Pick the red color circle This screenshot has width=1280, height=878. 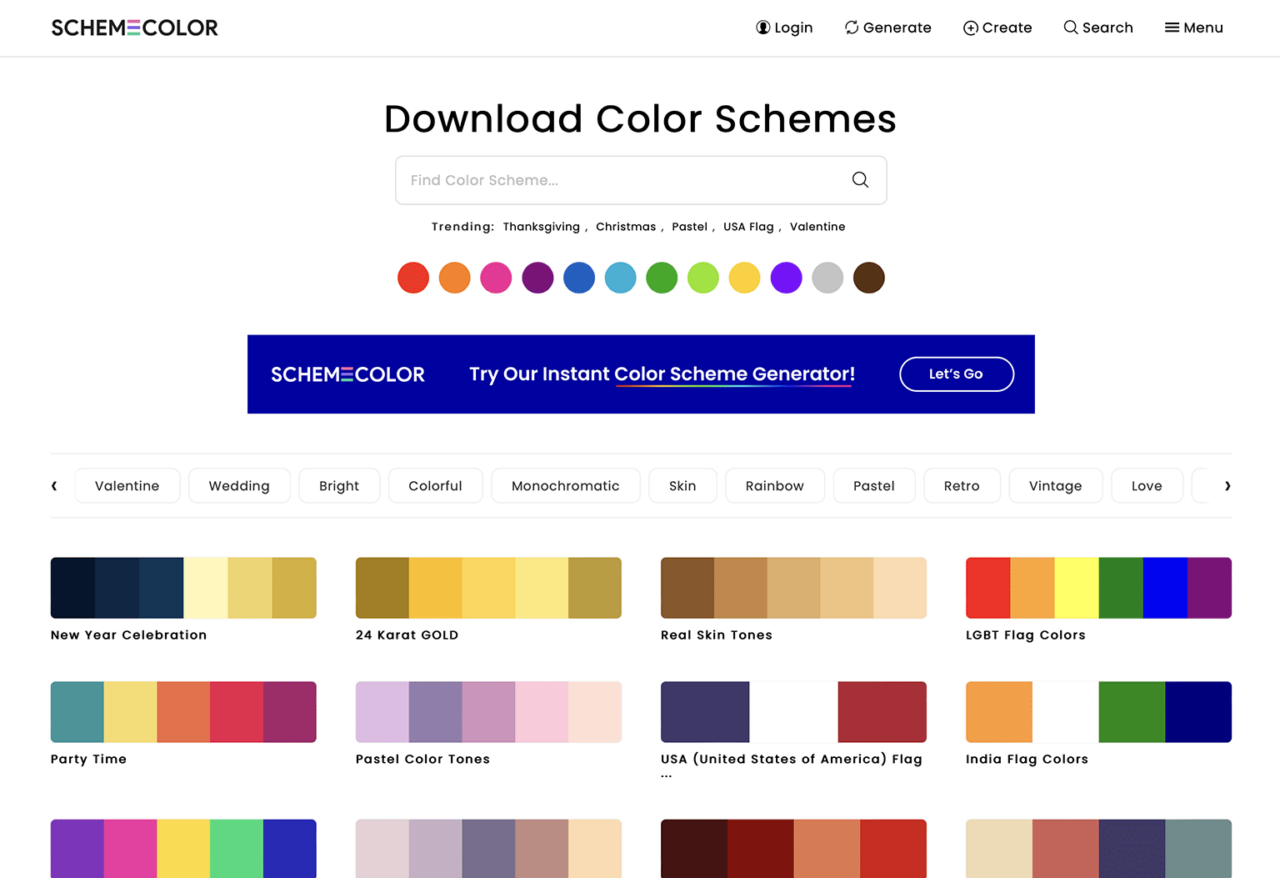[x=413, y=278]
